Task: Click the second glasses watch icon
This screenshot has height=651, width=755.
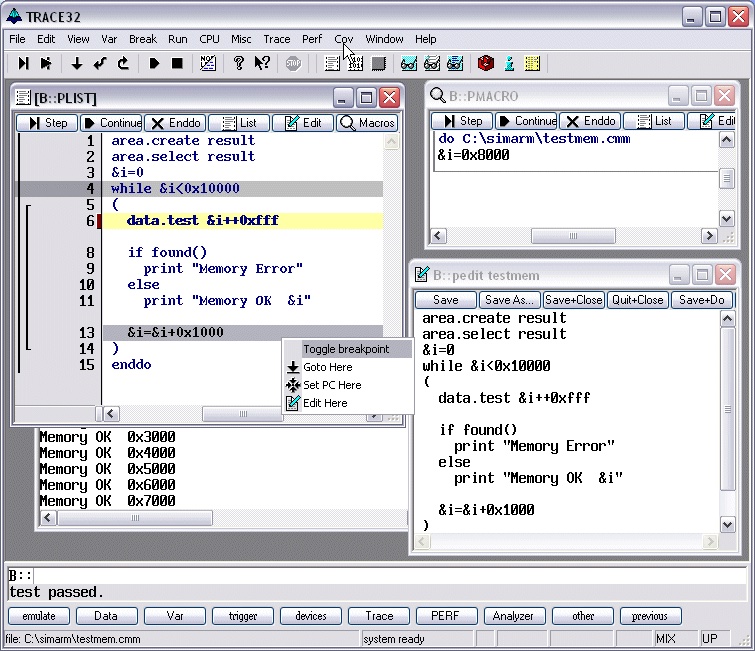Action: (x=432, y=63)
